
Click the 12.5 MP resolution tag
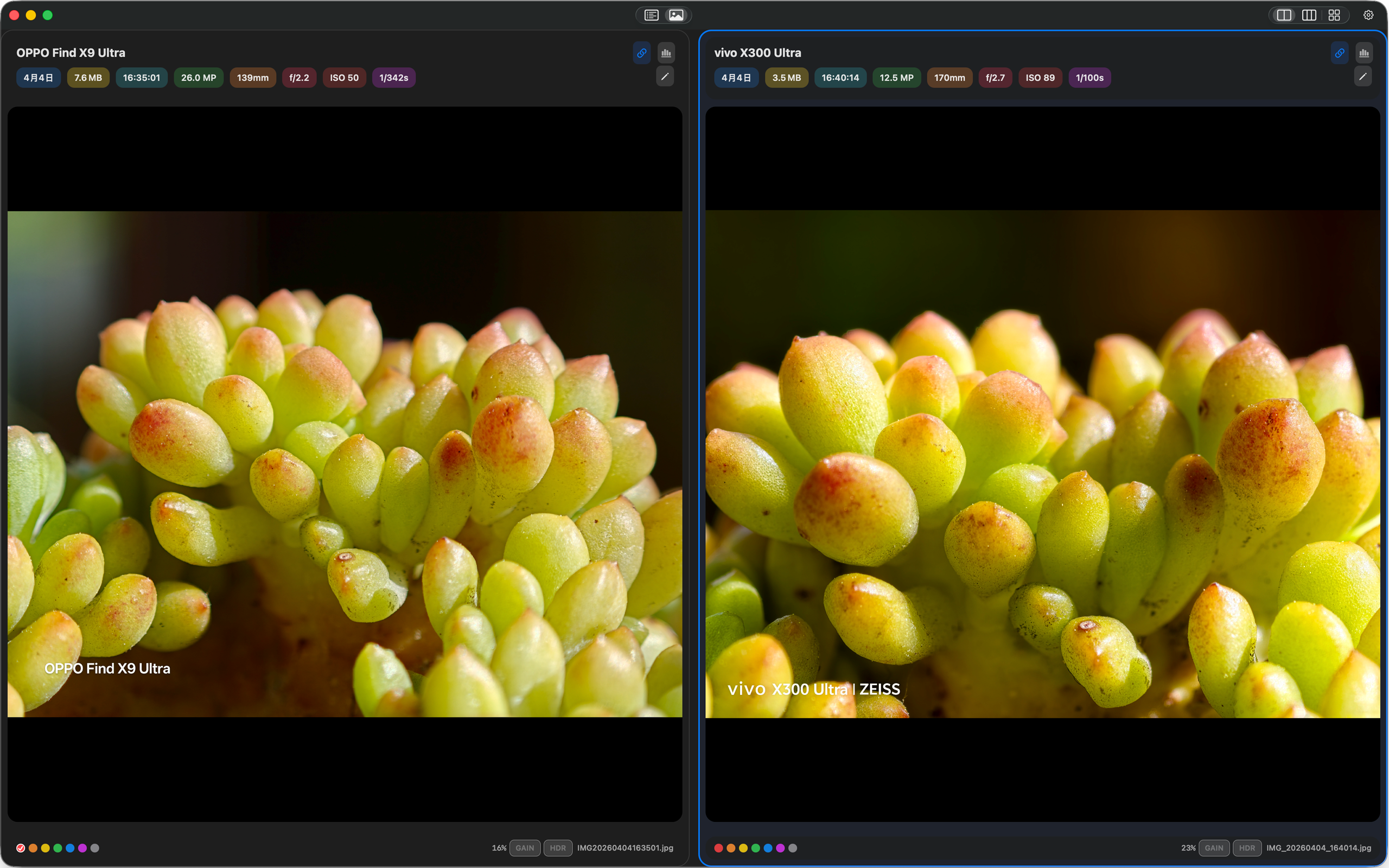pyautogui.click(x=896, y=78)
